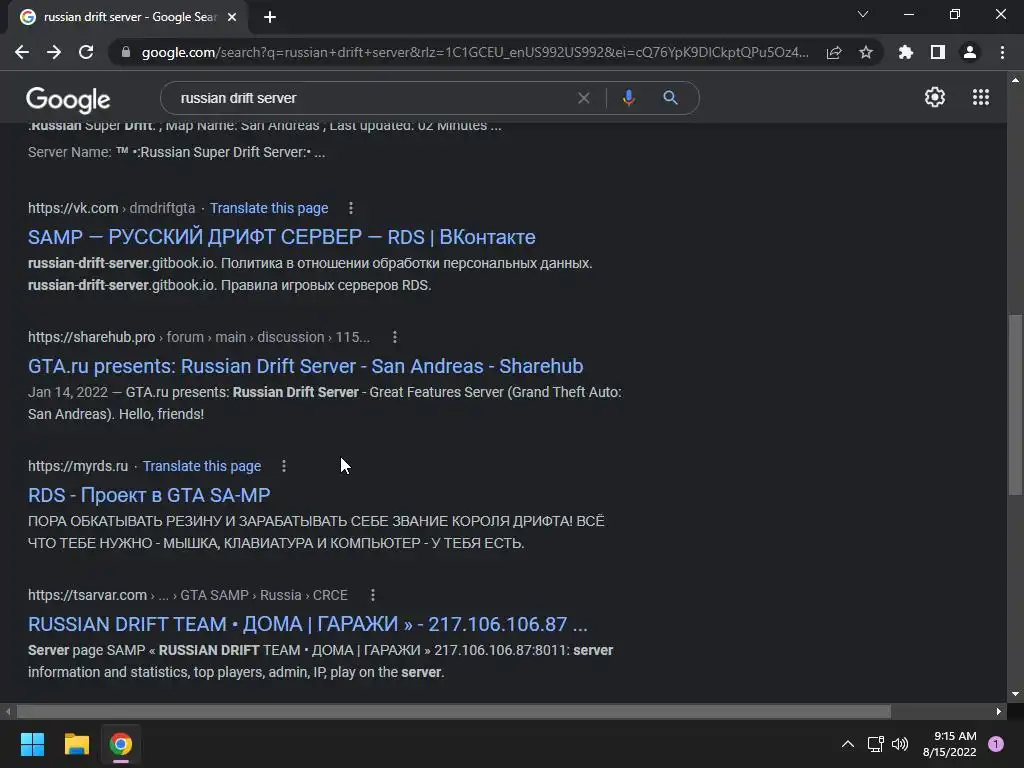Click Chrome icon in taskbar

(120, 744)
